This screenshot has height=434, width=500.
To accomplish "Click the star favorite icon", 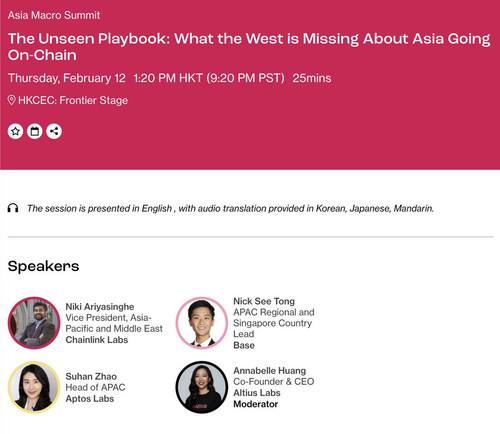I will point(15,131).
